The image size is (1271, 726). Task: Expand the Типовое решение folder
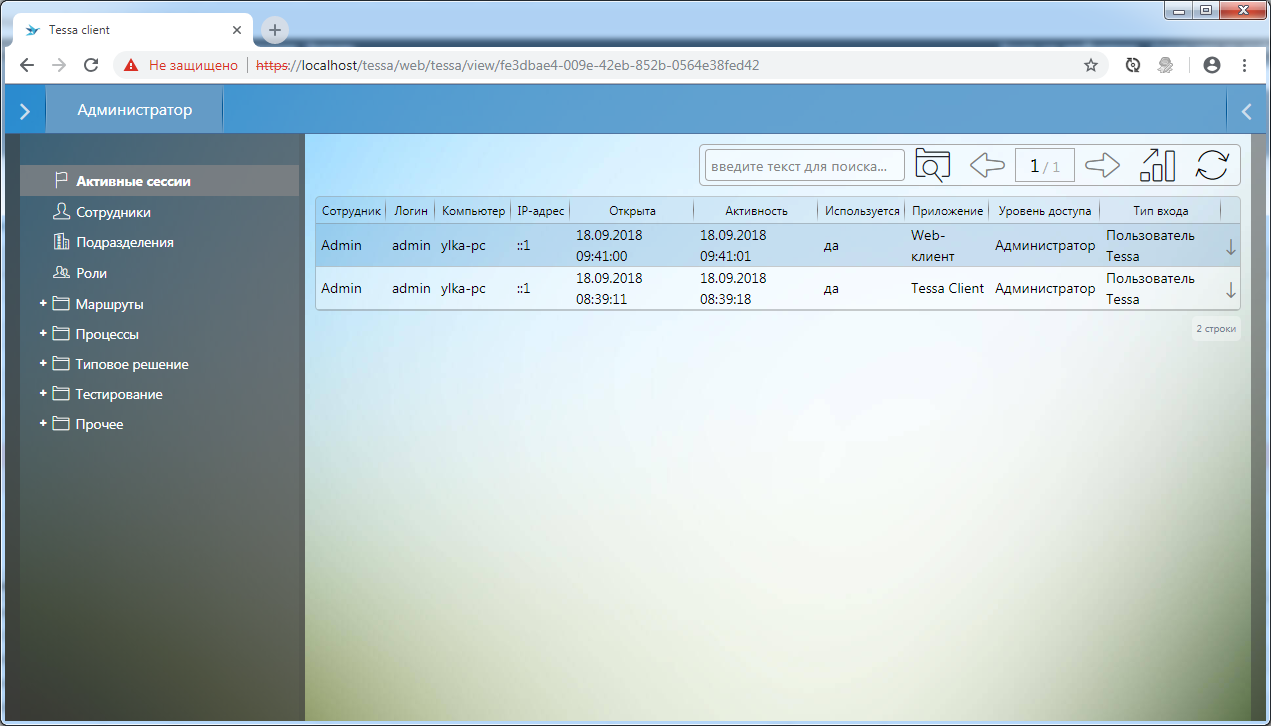coord(43,364)
